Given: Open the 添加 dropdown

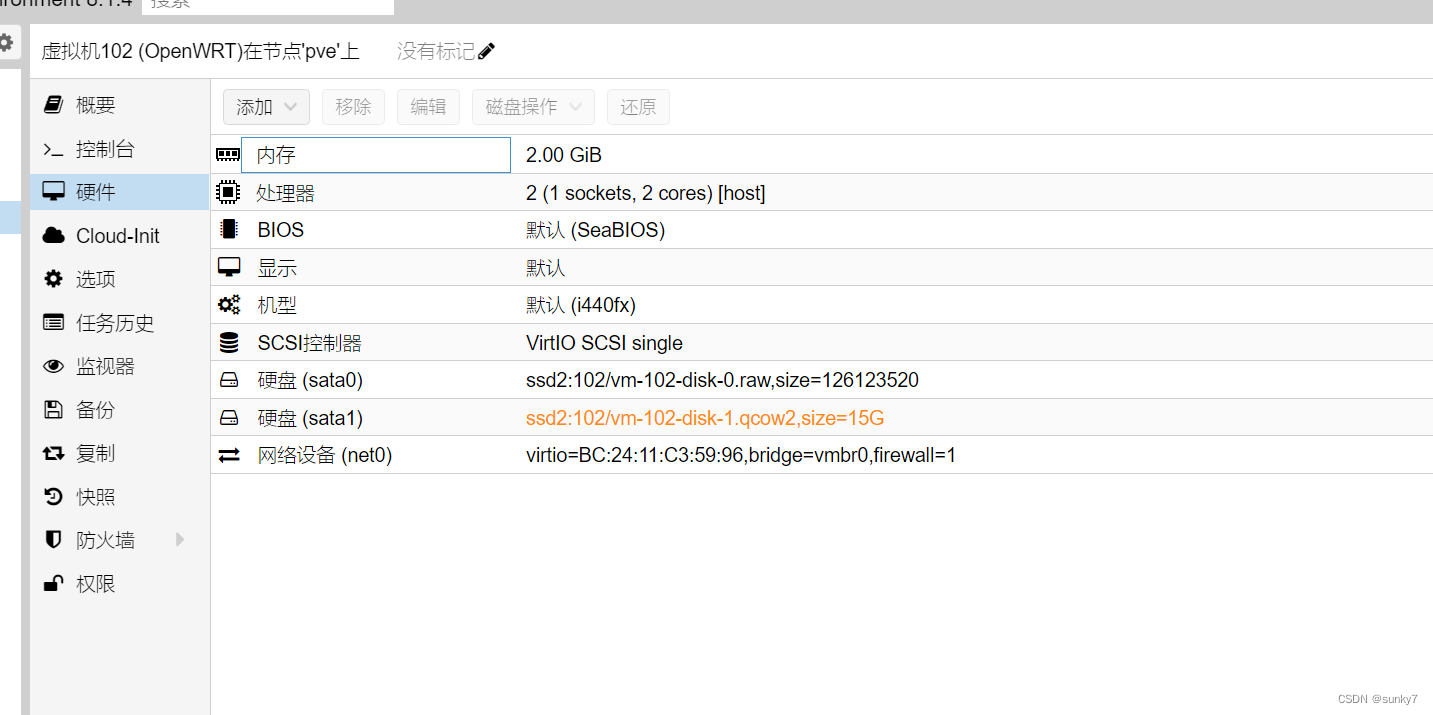Looking at the screenshot, I should 265,106.
